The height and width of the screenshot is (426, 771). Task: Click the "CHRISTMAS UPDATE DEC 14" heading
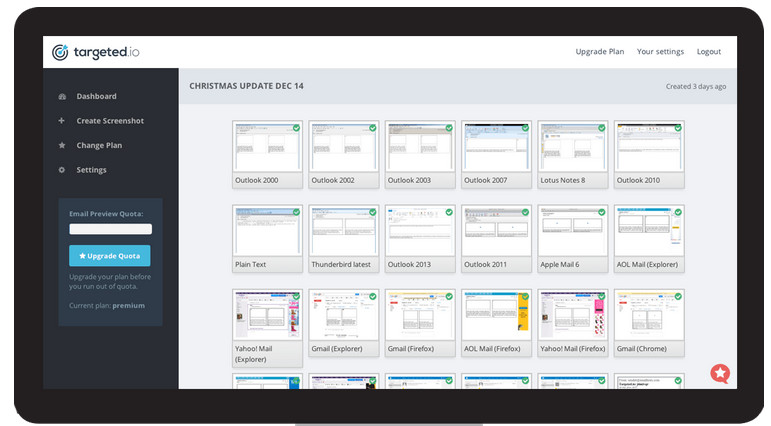pyautogui.click(x=246, y=86)
